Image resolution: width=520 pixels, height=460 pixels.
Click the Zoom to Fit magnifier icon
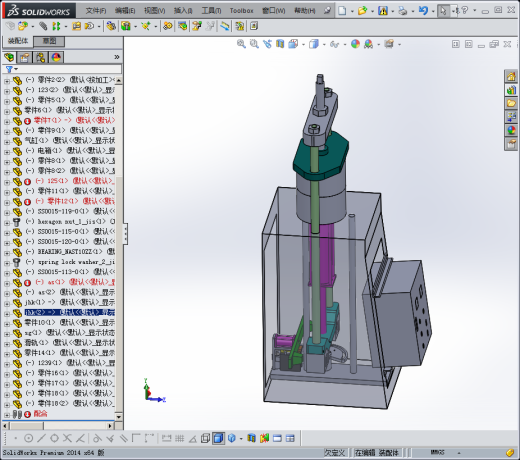click(241, 44)
